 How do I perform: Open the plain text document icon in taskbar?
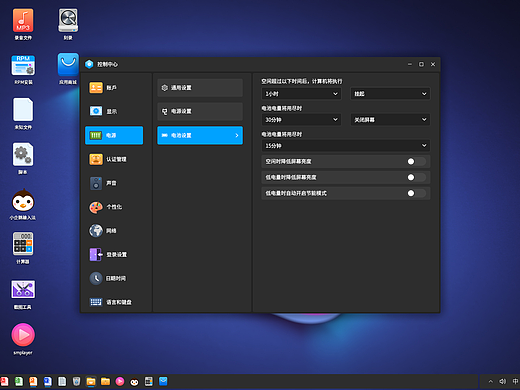(62, 381)
